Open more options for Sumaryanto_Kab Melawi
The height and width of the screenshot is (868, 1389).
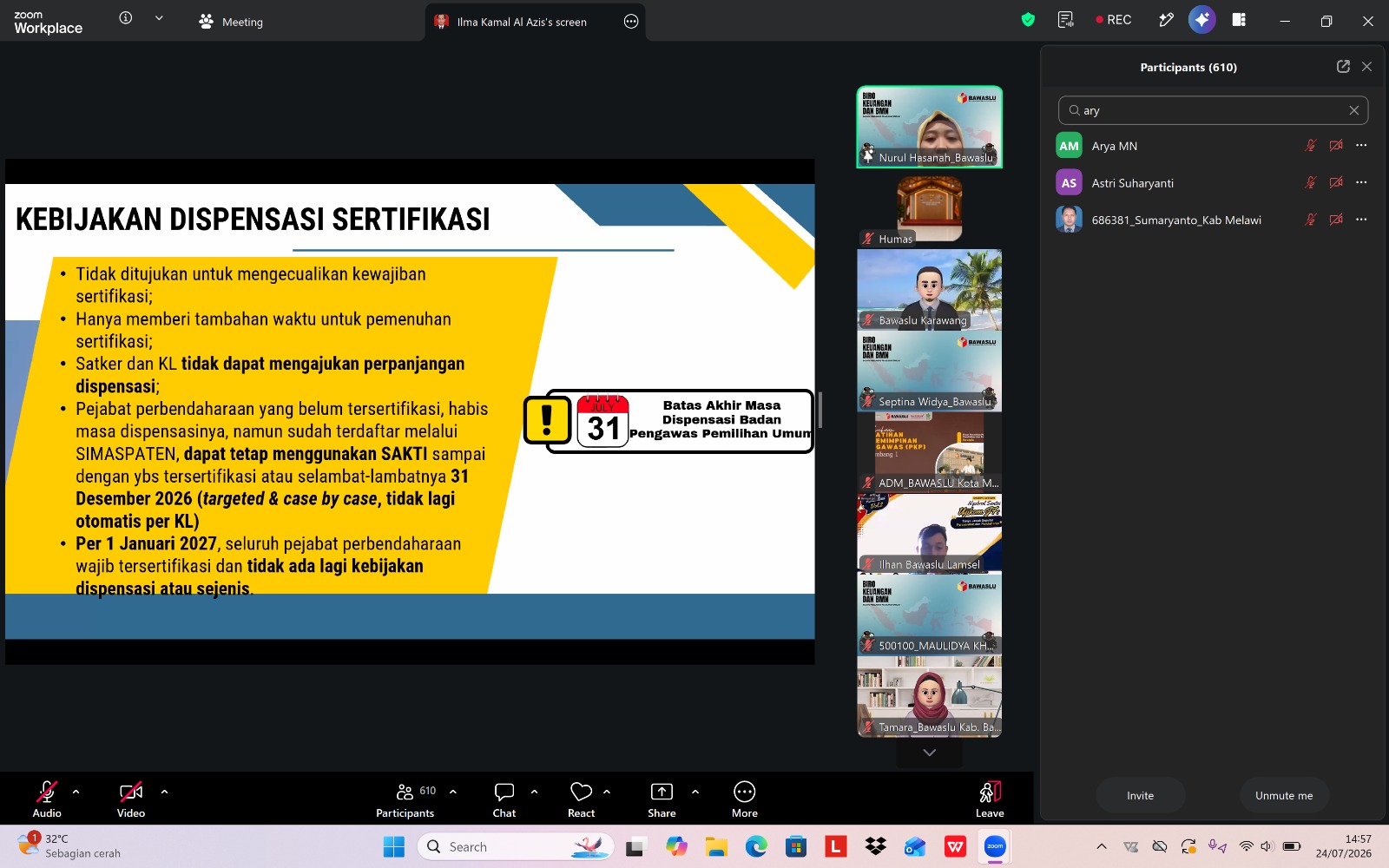1361,220
